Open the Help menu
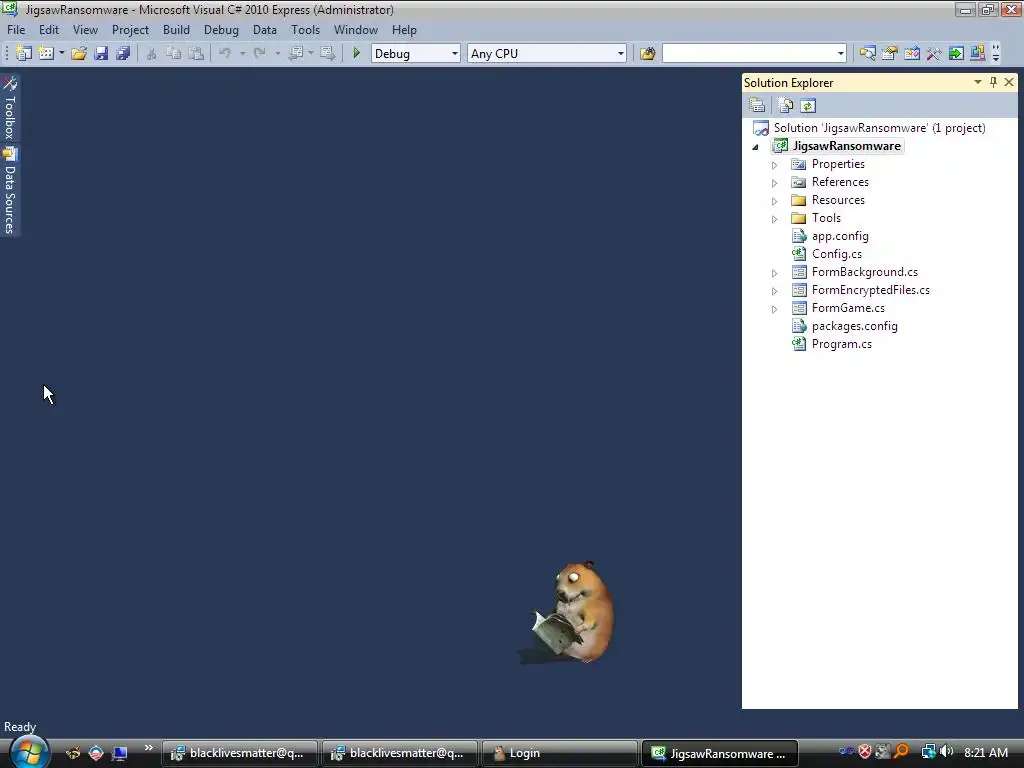 click(404, 30)
